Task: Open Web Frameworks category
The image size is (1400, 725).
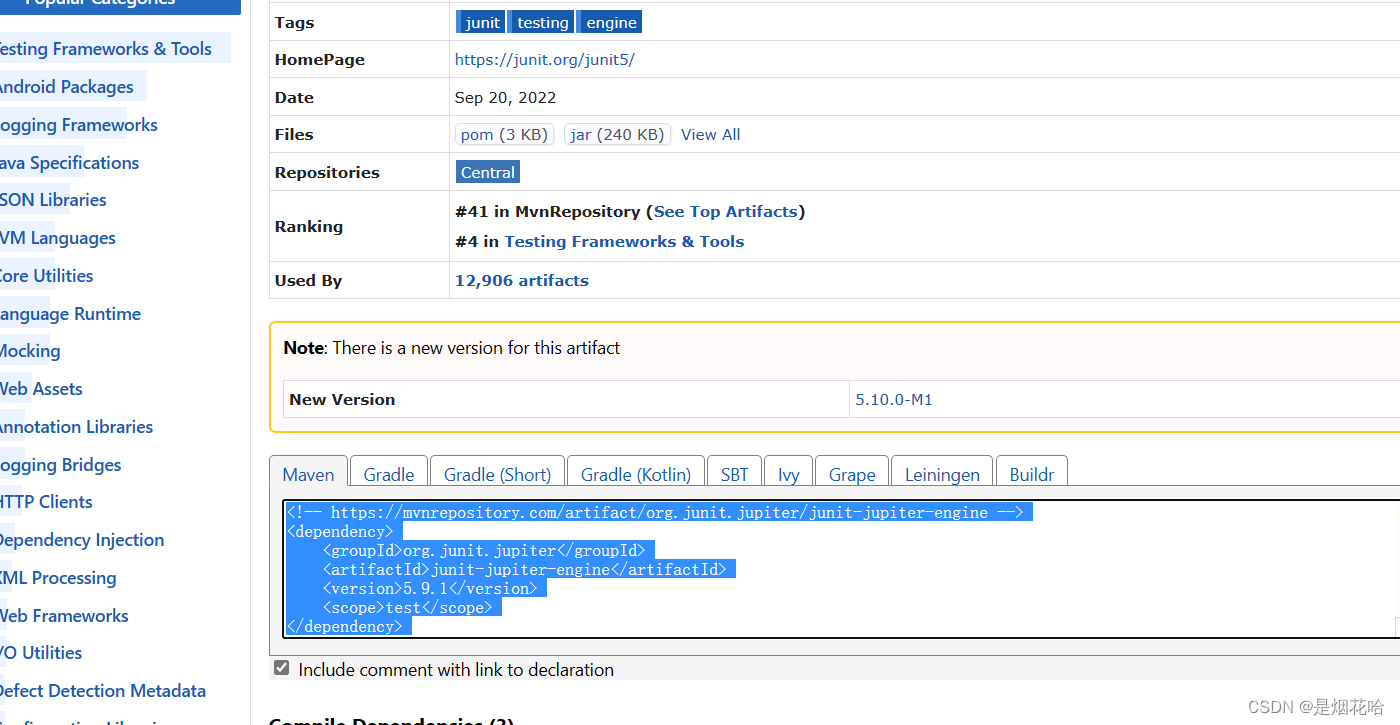Action: pyautogui.click(x=63, y=615)
